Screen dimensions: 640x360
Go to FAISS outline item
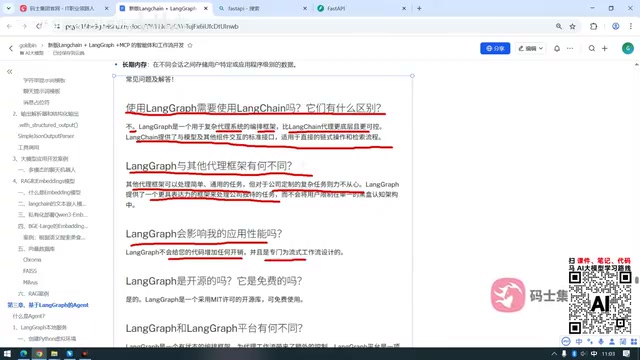(x=30, y=271)
